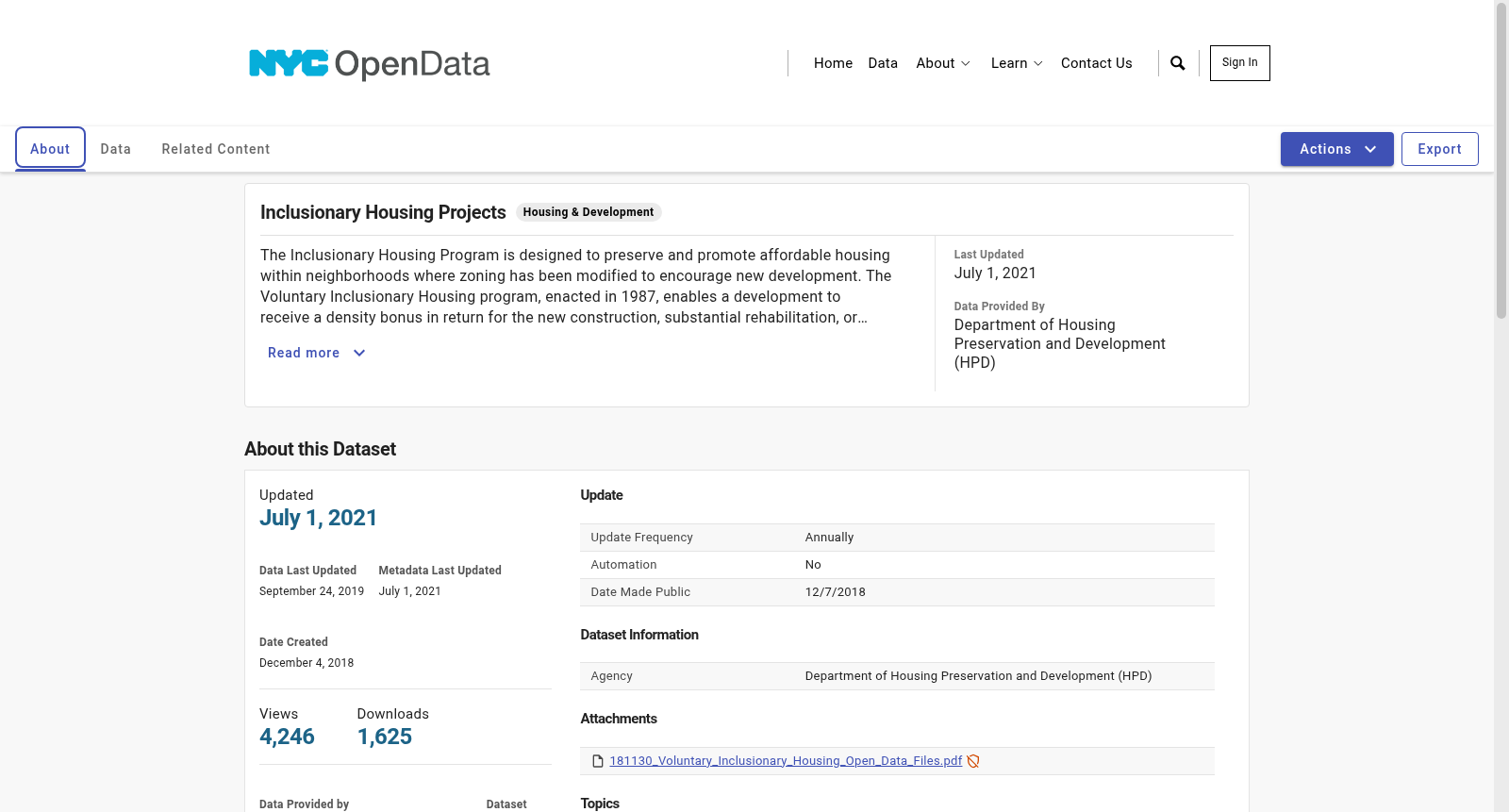The height and width of the screenshot is (812, 1509).
Task: Open Data in top navigation
Action: (x=883, y=63)
